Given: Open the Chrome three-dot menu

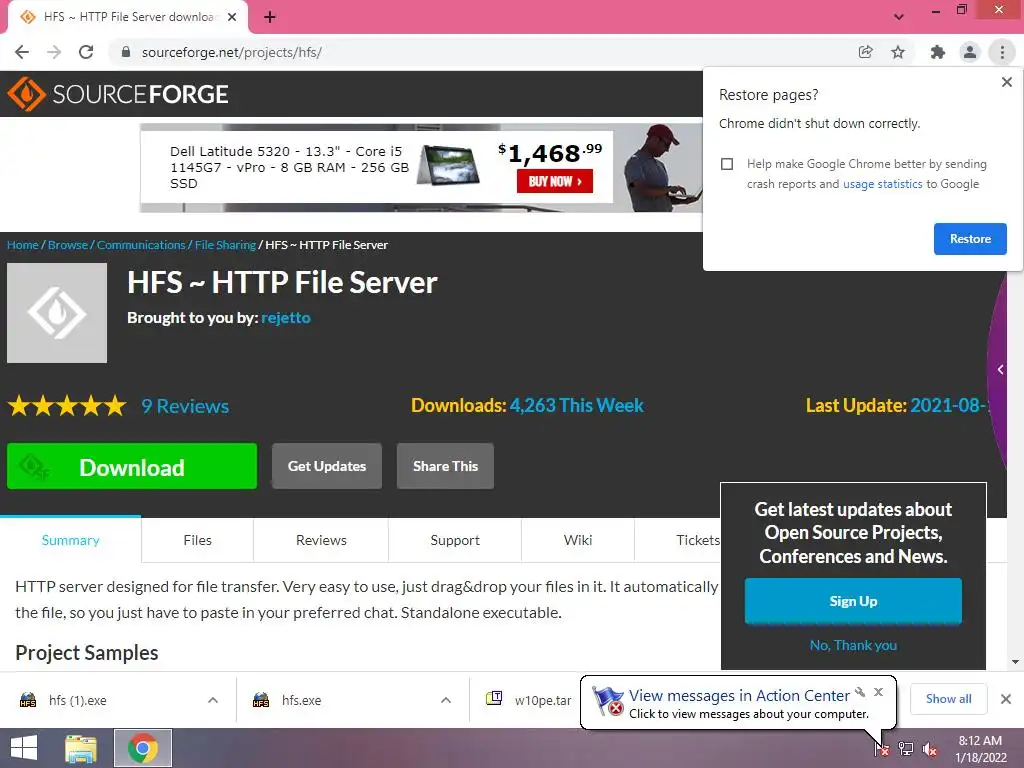Looking at the screenshot, I should pyautogui.click(x=1002, y=52).
